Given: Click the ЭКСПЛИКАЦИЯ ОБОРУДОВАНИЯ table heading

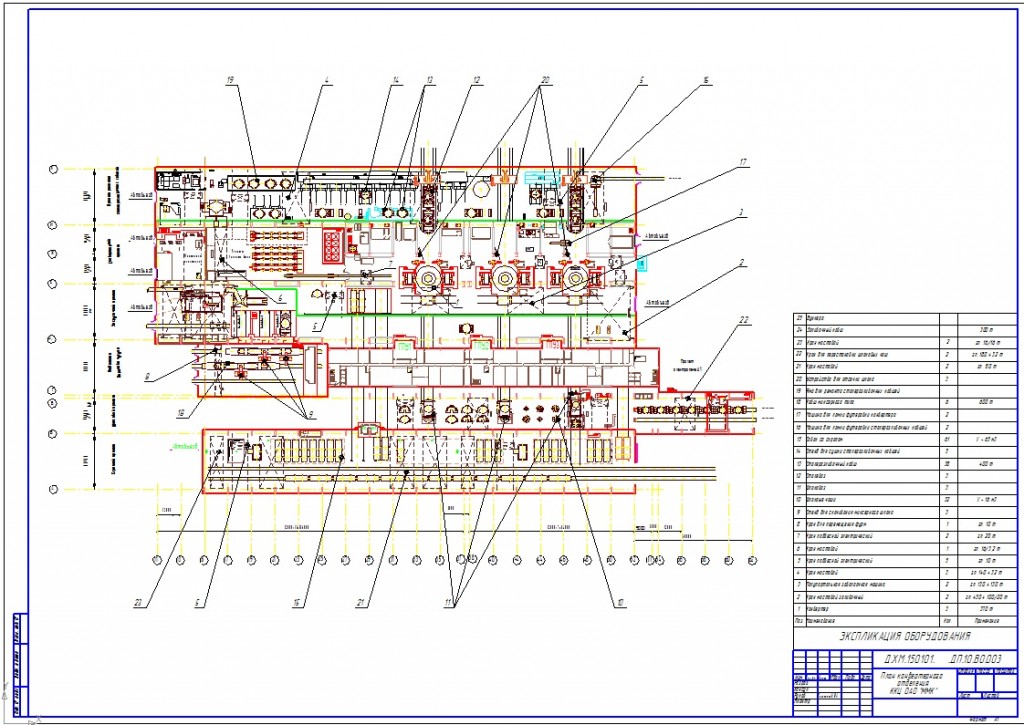Looking at the screenshot, I should point(904,636).
